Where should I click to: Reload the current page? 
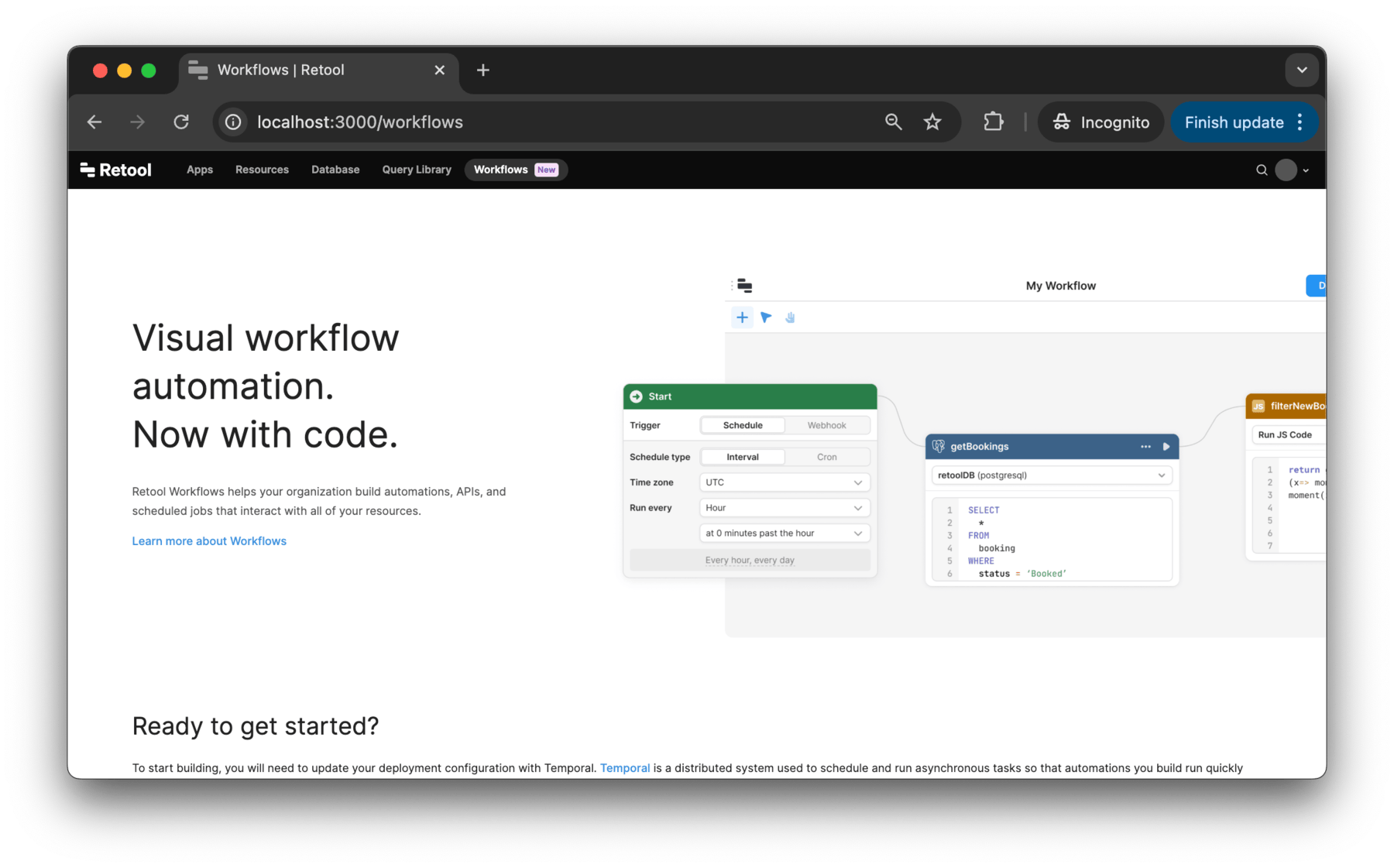click(x=181, y=122)
